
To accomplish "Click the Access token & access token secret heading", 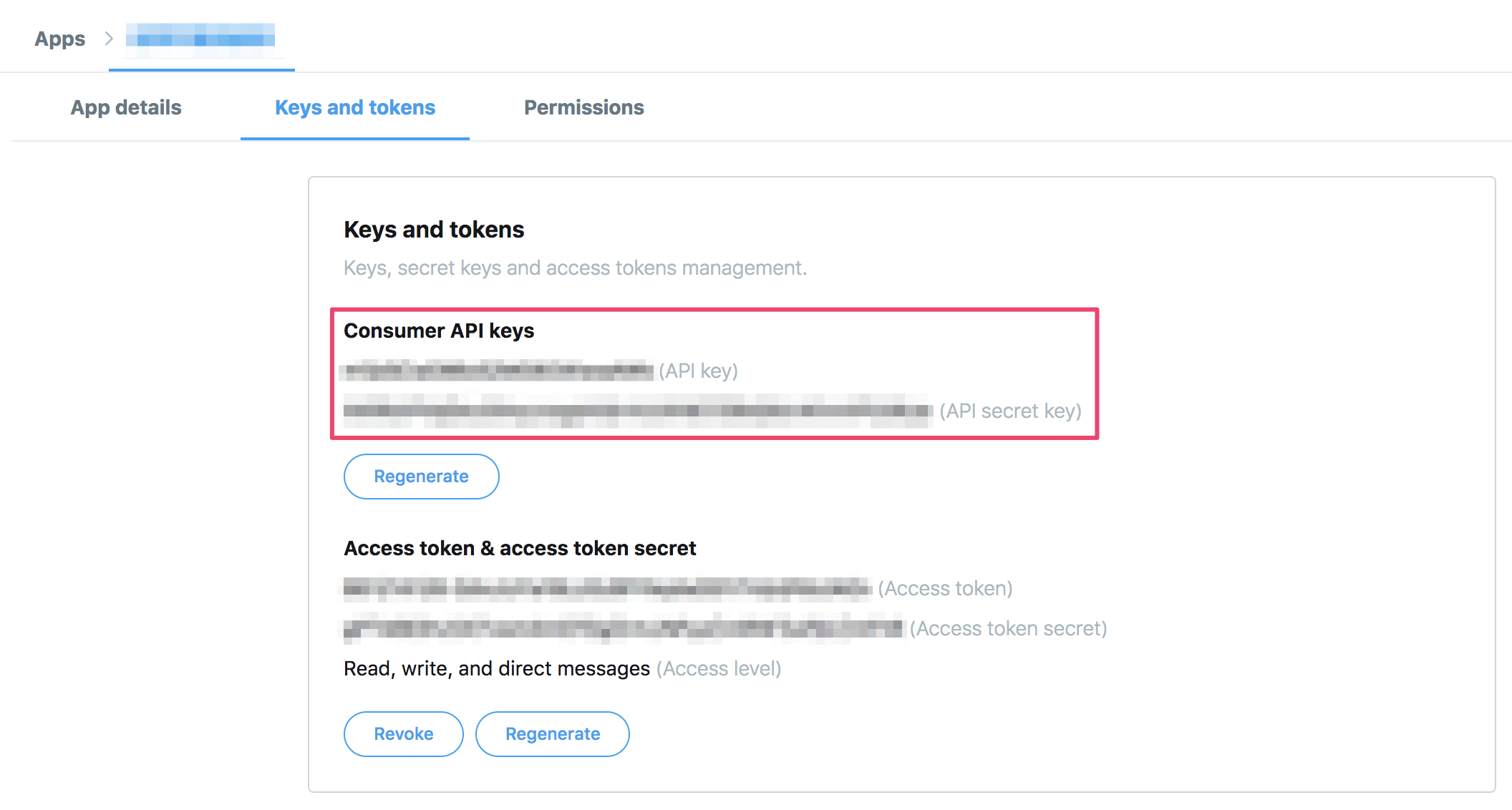I will coord(520,548).
